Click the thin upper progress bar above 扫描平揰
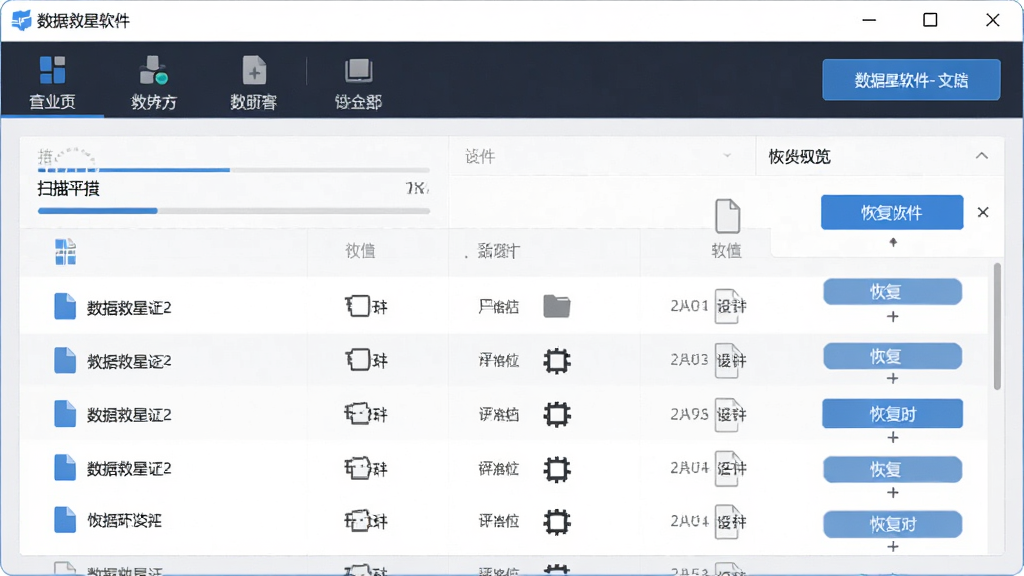Viewport: 1024px width, 576px height. click(234, 170)
